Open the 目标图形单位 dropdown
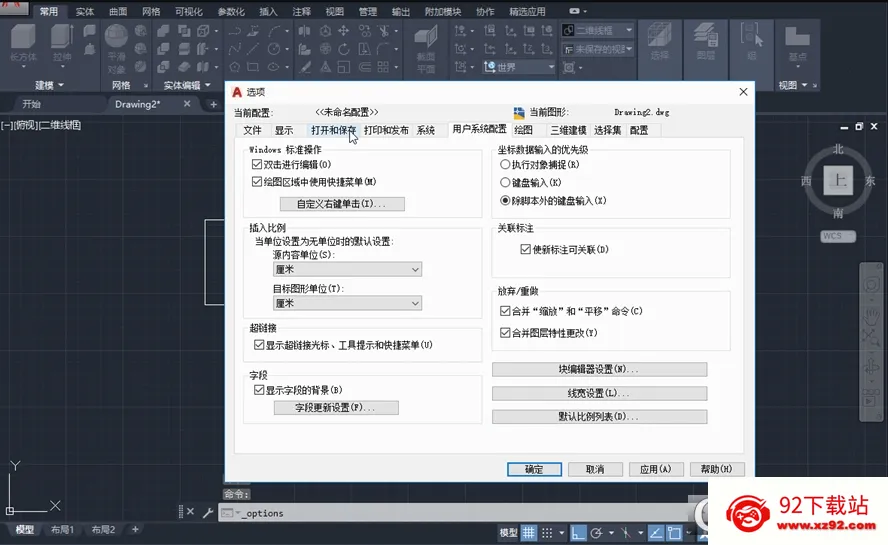Image resolution: width=888 pixels, height=545 pixels. click(347, 303)
